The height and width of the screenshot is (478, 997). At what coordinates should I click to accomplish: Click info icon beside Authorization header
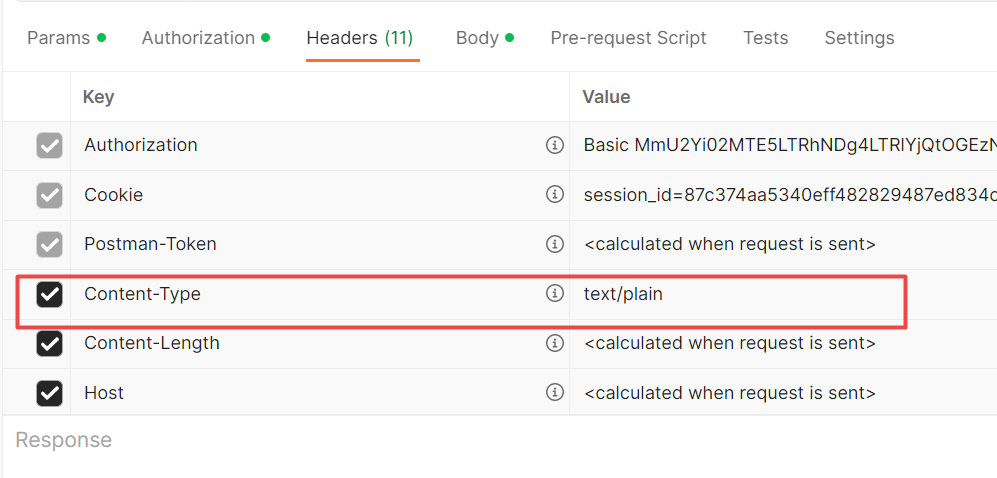click(555, 145)
